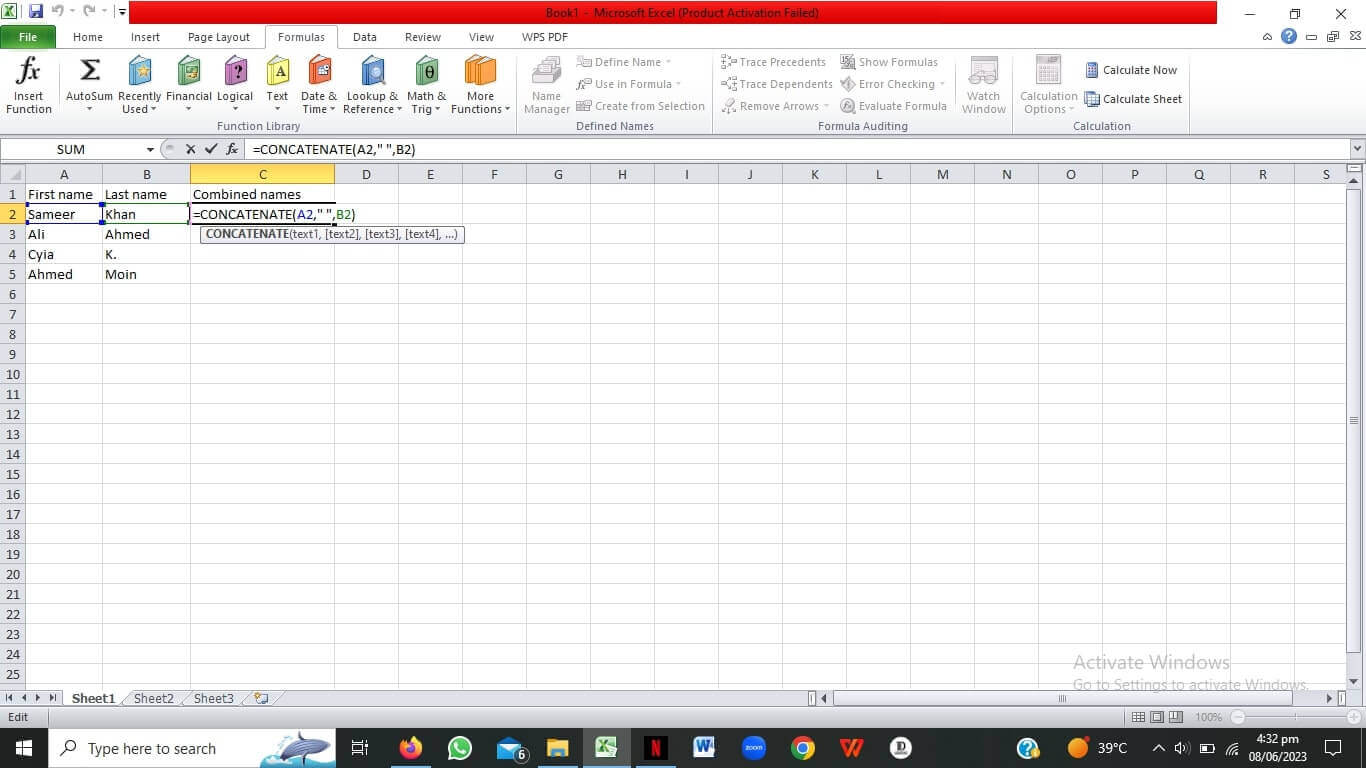This screenshot has height=768, width=1366.
Task: Expand the formula bar chevron
Action: pyautogui.click(x=1356, y=149)
